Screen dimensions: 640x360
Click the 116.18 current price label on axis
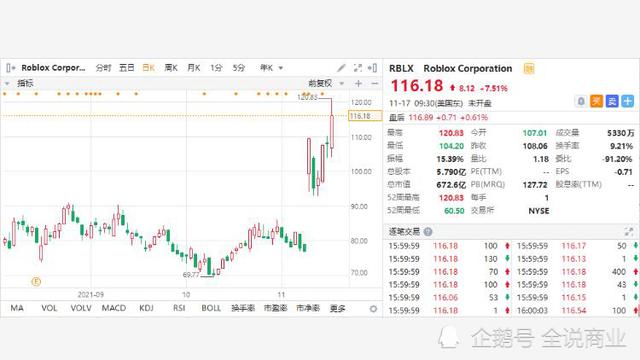tap(365, 116)
